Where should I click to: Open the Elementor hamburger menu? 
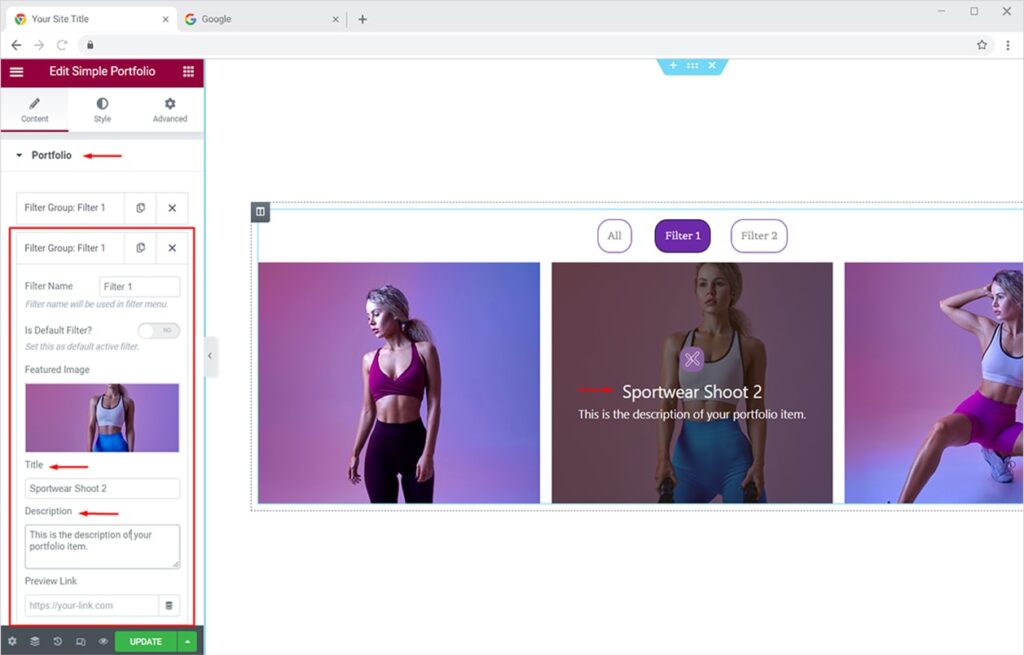[16, 72]
